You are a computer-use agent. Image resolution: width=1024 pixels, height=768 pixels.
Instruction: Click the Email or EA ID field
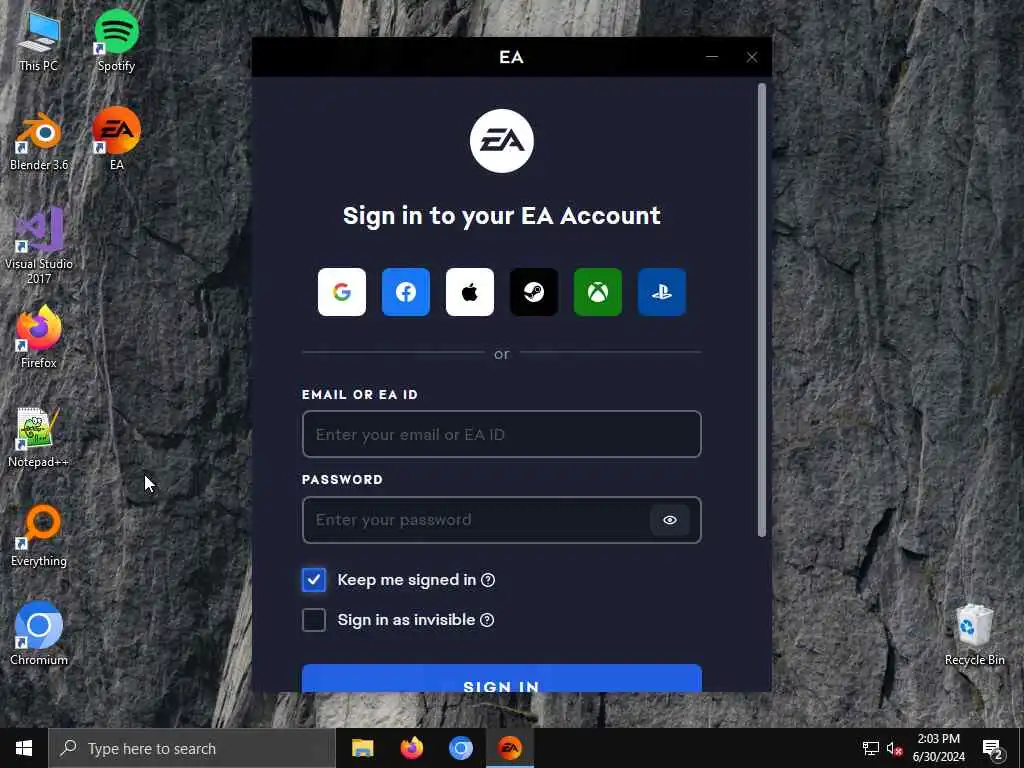[x=502, y=434]
